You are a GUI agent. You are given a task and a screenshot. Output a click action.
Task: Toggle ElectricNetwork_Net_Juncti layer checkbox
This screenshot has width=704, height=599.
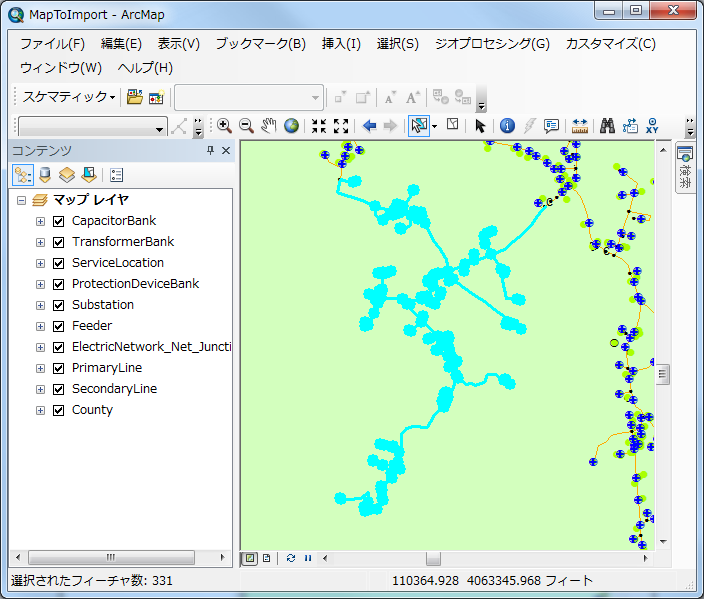click(58, 347)
